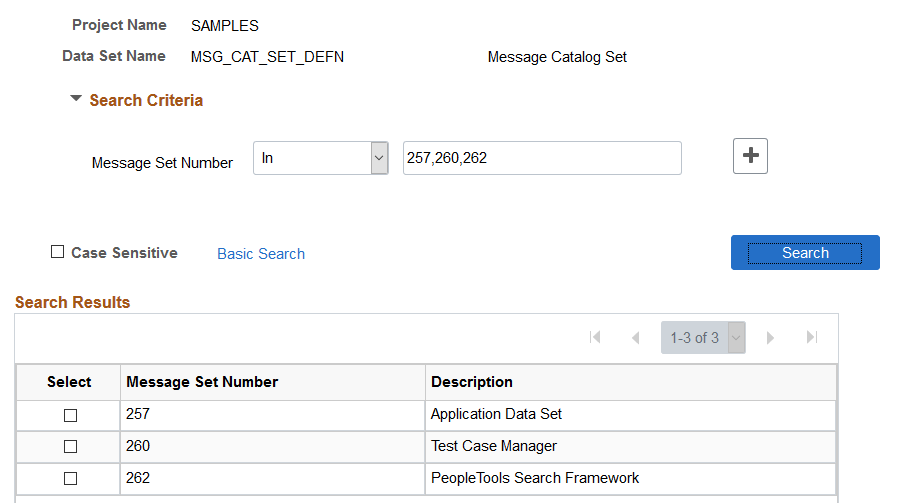Check the Test Case Manager row
Screen dimensions: 899x503
(x=71, y=446)
